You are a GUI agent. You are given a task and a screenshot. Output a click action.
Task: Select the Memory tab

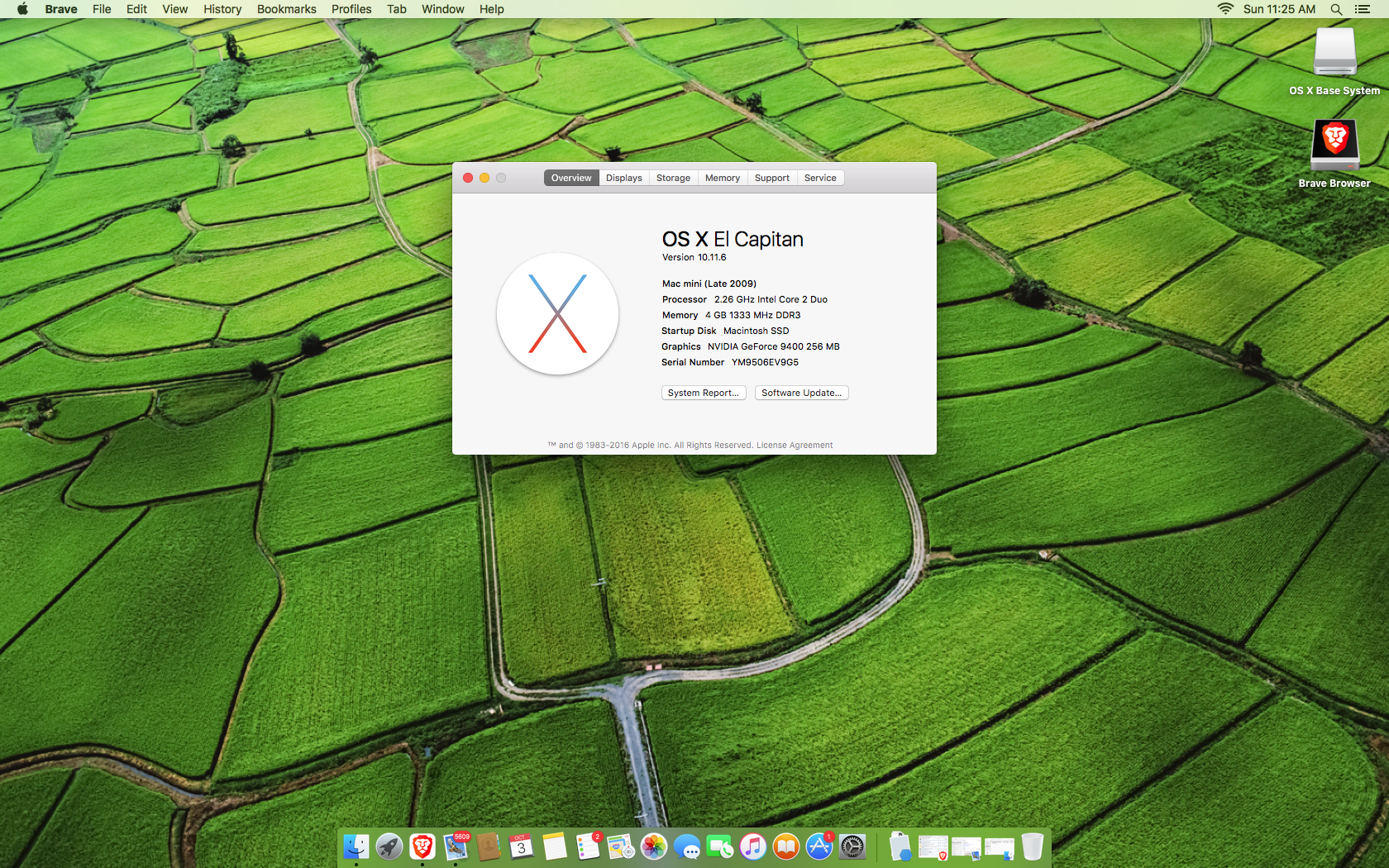point(722,178)
